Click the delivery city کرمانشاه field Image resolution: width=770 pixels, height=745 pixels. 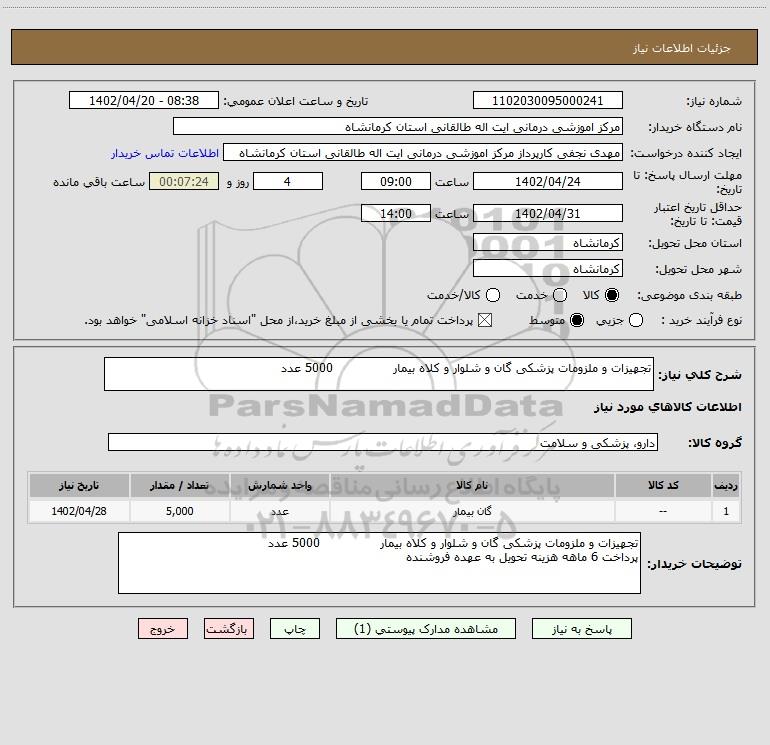pos(548,268)
